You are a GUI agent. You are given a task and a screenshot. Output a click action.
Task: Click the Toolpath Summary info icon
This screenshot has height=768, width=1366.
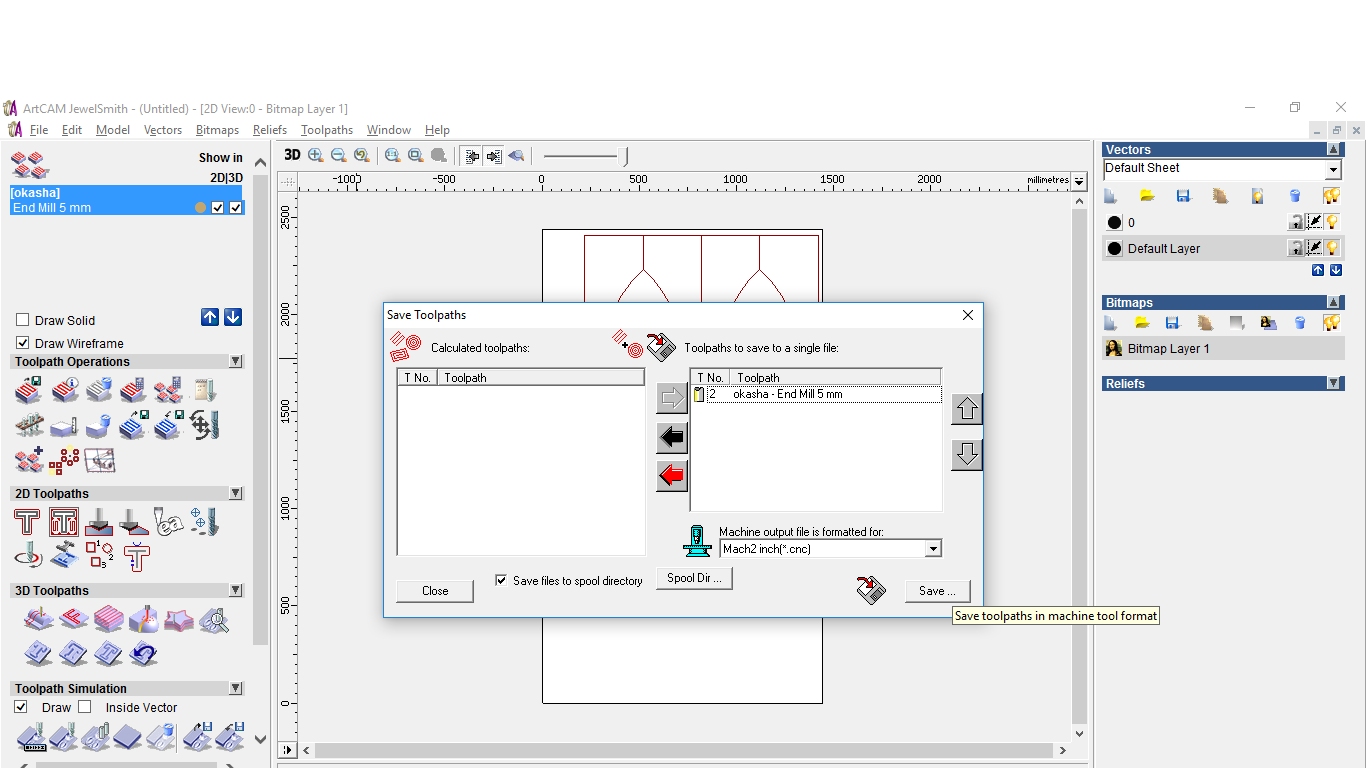[x=64, y=390]
